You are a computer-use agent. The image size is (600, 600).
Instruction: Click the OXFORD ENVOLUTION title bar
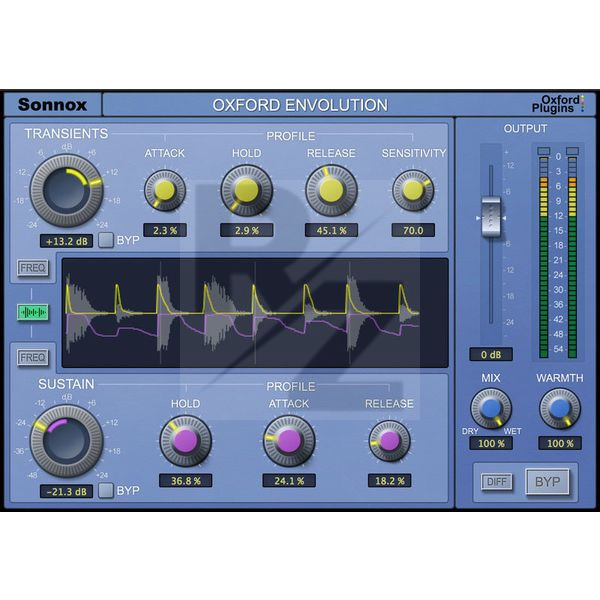click(x=300, y=105)
